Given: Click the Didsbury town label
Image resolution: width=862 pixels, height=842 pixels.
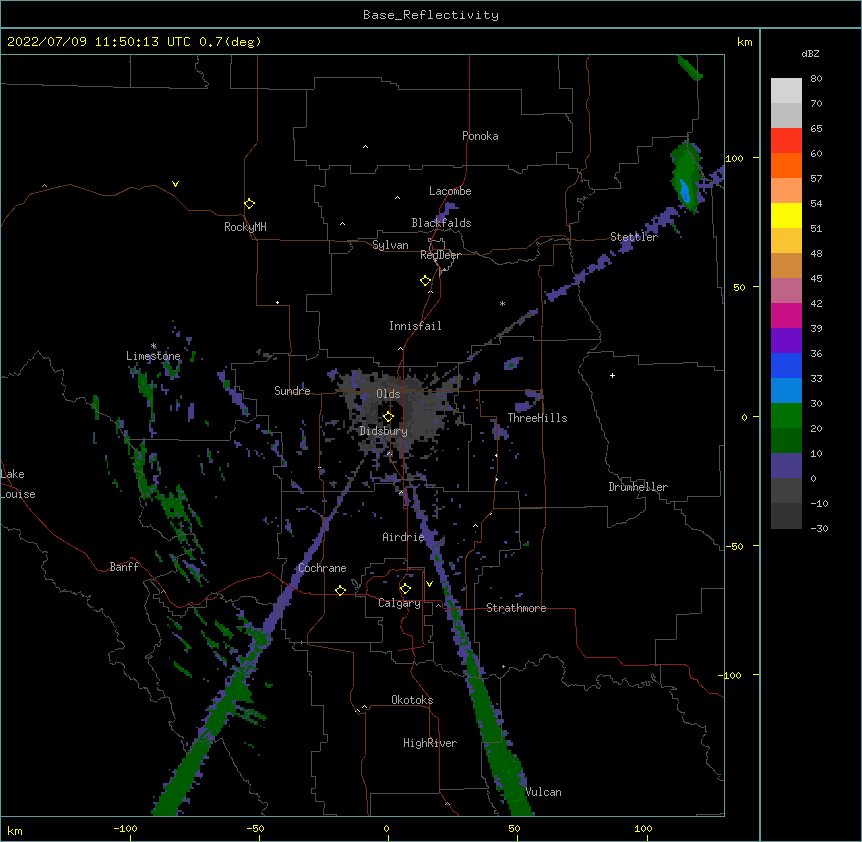Looking at the screenshot, I should click(383, 431).
